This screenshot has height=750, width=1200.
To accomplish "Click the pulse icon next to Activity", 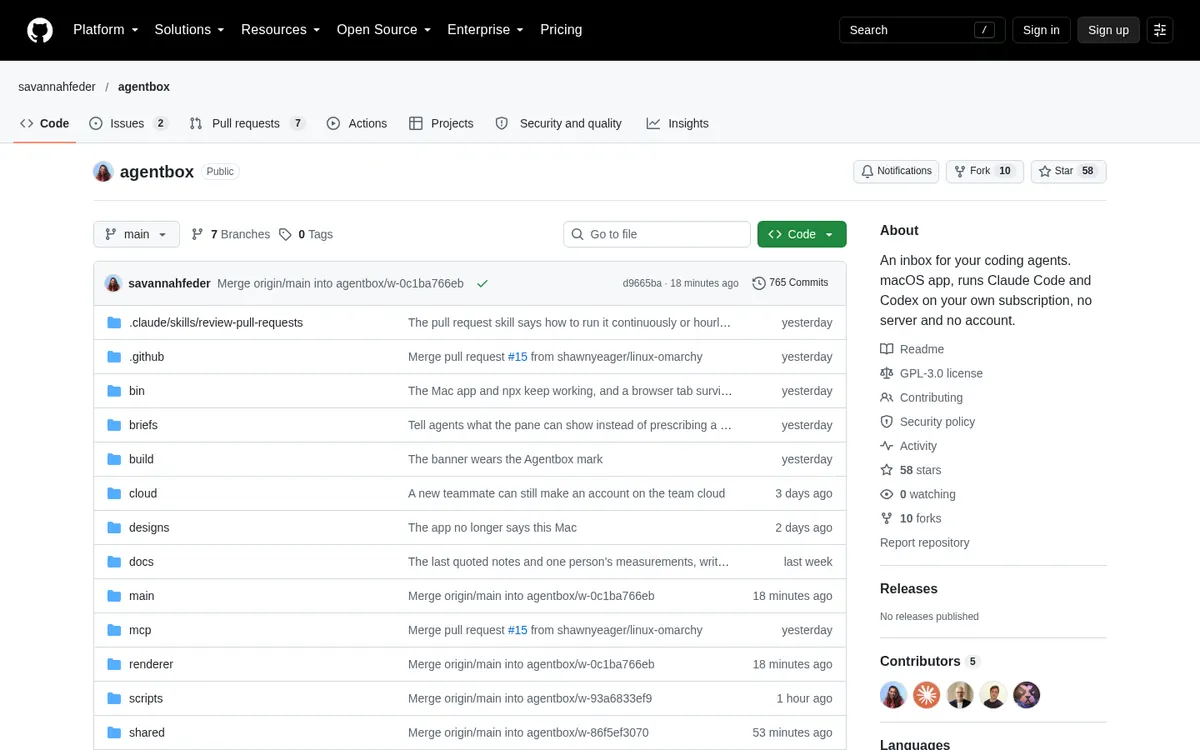I will pyautogui.click(x=886, y=446).
